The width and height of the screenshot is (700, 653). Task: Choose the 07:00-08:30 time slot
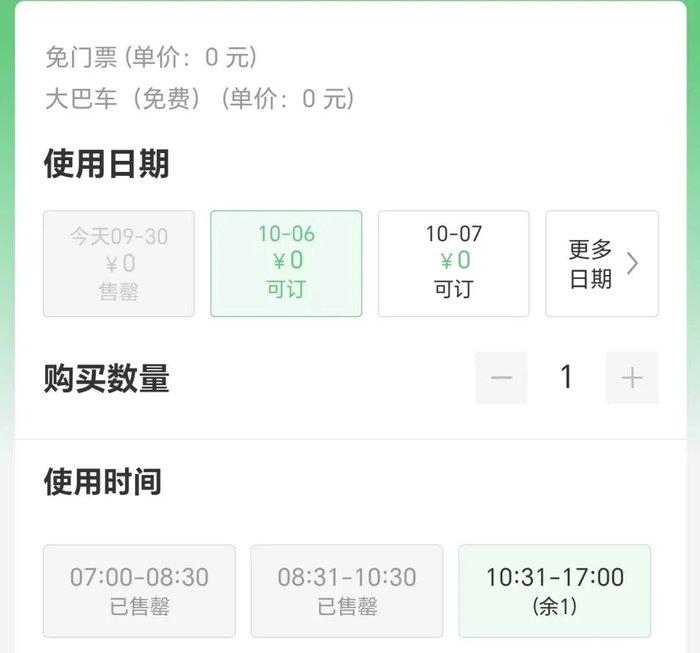click(x=139, y=591)
